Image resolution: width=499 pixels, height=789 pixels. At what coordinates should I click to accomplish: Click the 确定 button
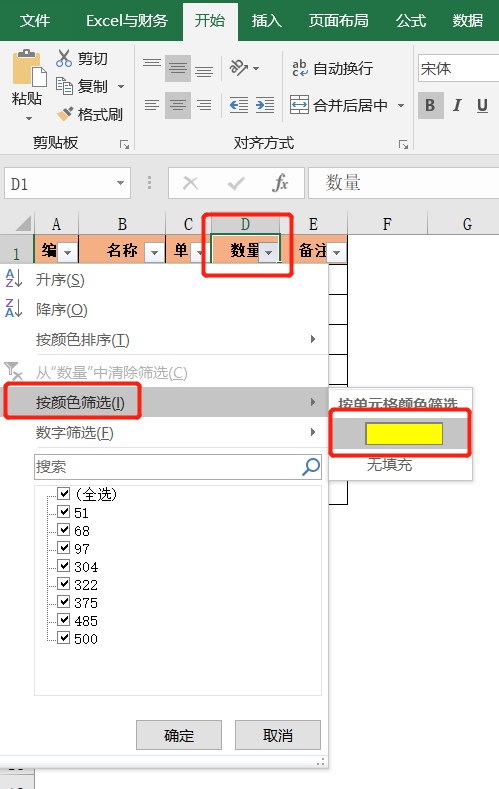(x=179, y=735)
